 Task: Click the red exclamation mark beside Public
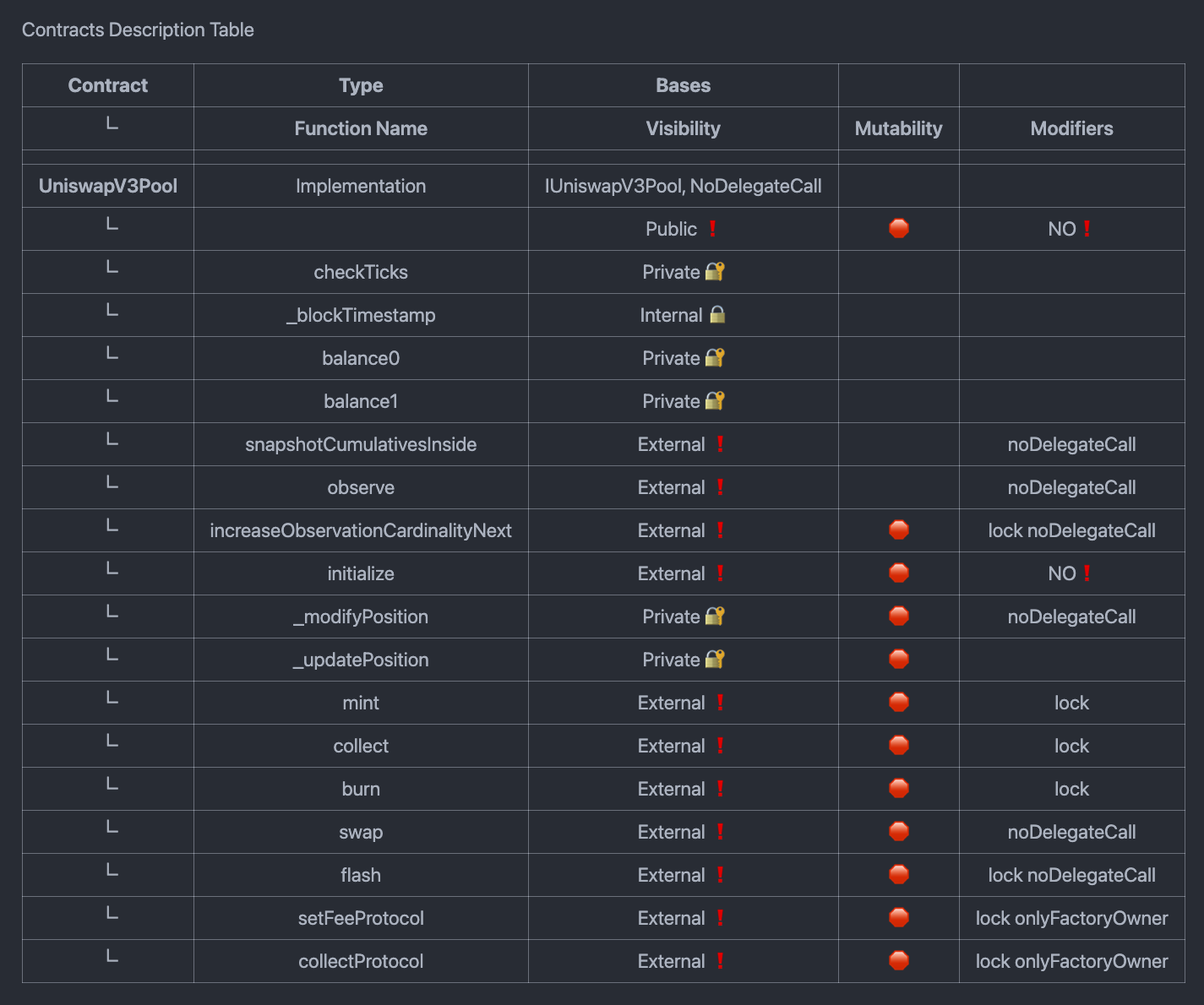pos(713,229)
